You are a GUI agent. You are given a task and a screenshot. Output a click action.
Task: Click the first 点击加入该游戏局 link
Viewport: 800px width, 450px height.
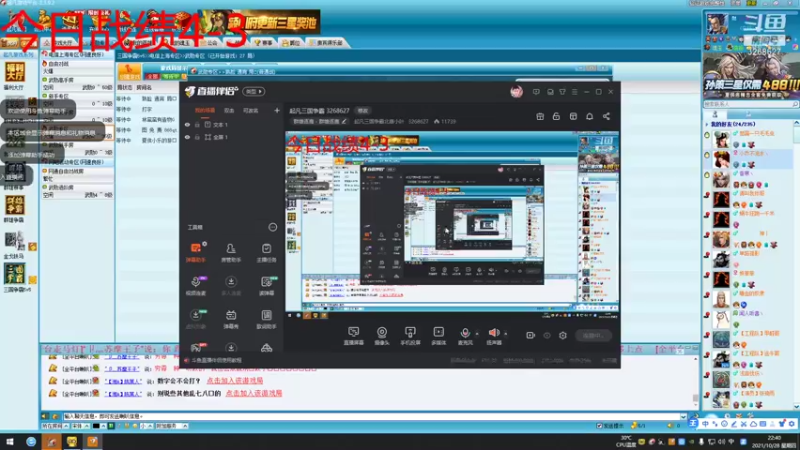235,381
